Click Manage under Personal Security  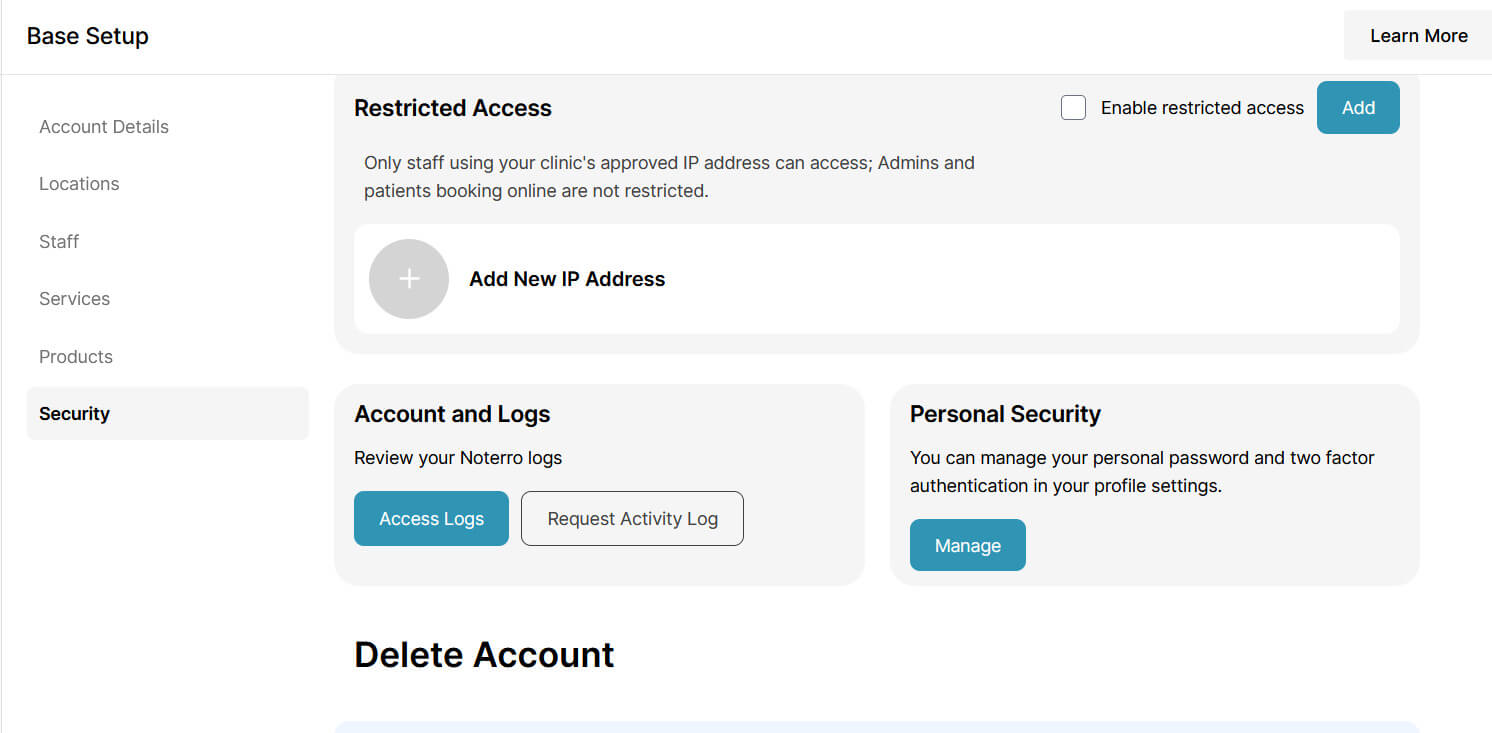(x=967, y=545)
